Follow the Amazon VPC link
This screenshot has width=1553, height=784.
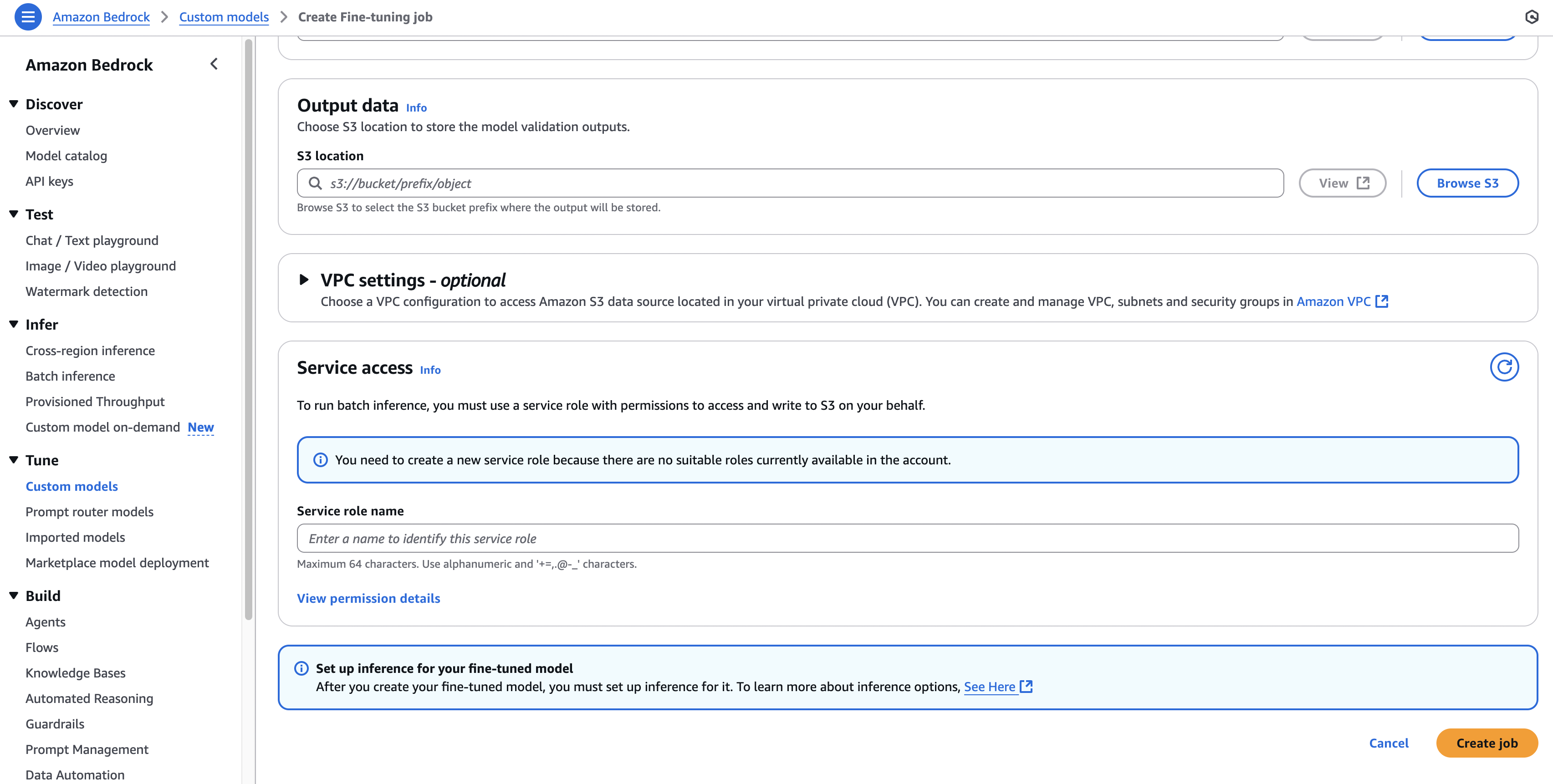coord(1333,301)
